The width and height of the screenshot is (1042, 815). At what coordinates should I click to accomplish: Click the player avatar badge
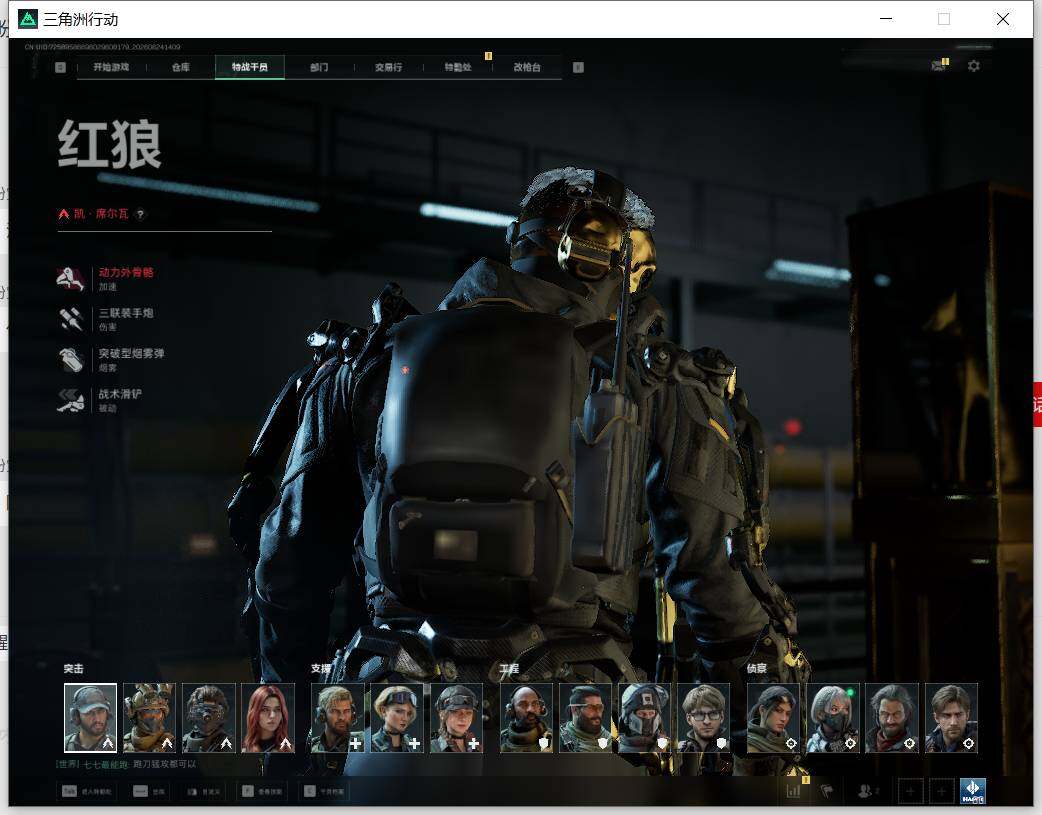pos(973,791)
